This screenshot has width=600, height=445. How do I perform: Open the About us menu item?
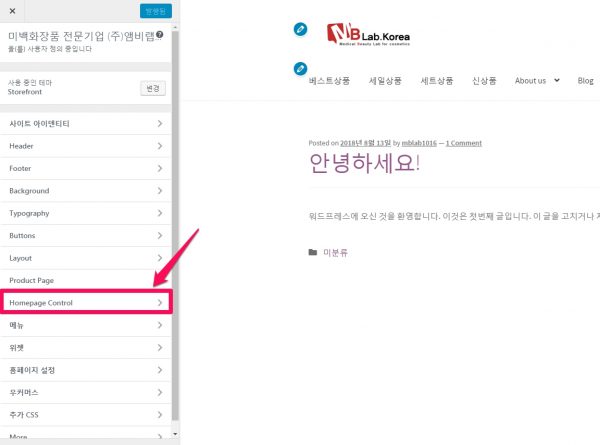click(x=530, y=81)
